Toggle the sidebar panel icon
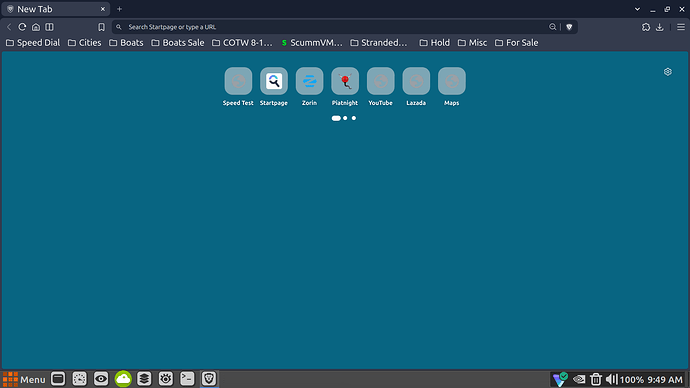This screenshot has height=388, width=690. click(x=49, y=27)
